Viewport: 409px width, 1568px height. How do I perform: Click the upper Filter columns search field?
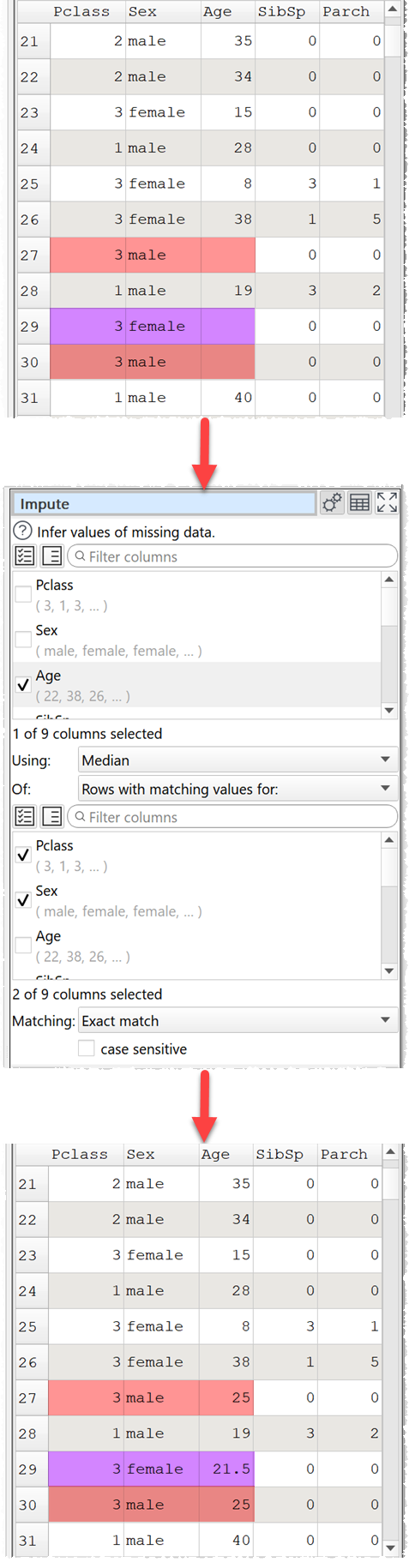232,556
